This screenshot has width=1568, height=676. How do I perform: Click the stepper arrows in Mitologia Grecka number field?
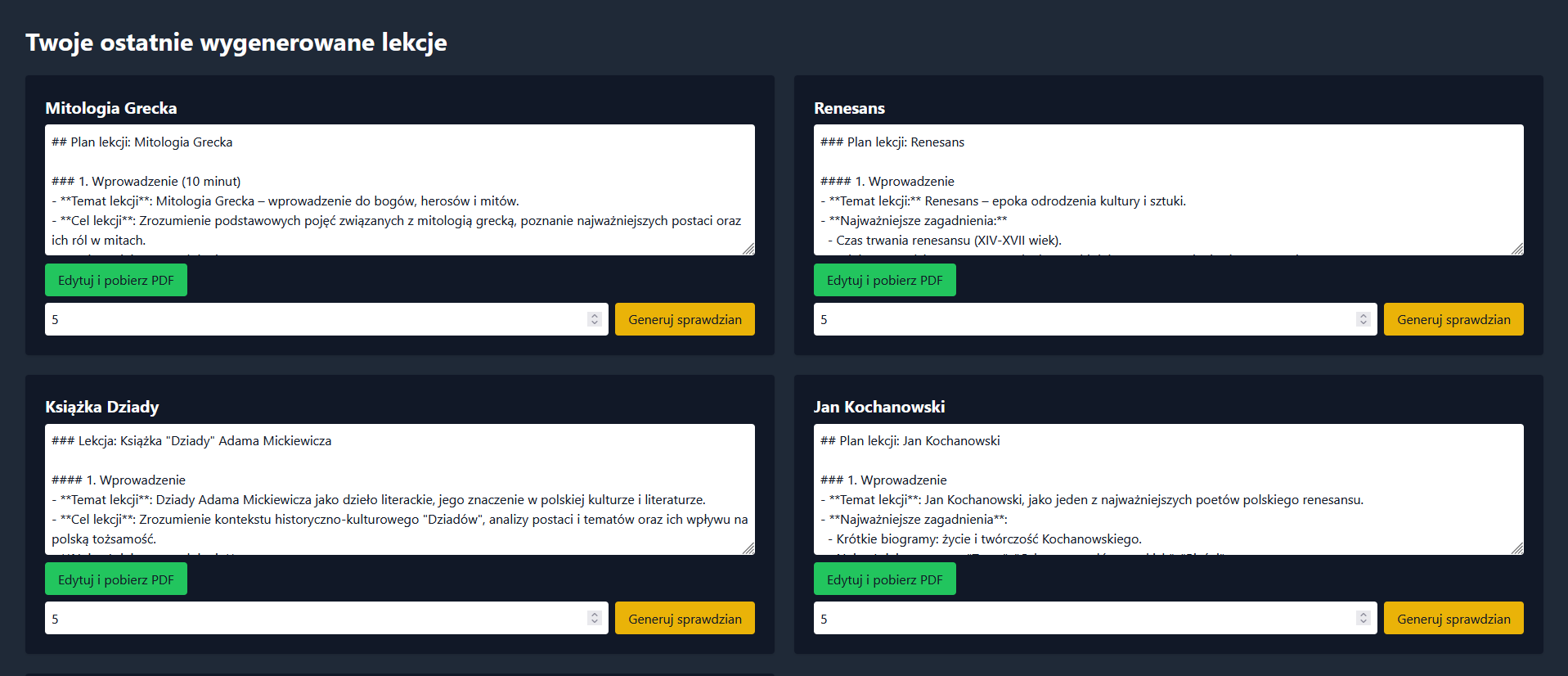click(x=595, y=319)
